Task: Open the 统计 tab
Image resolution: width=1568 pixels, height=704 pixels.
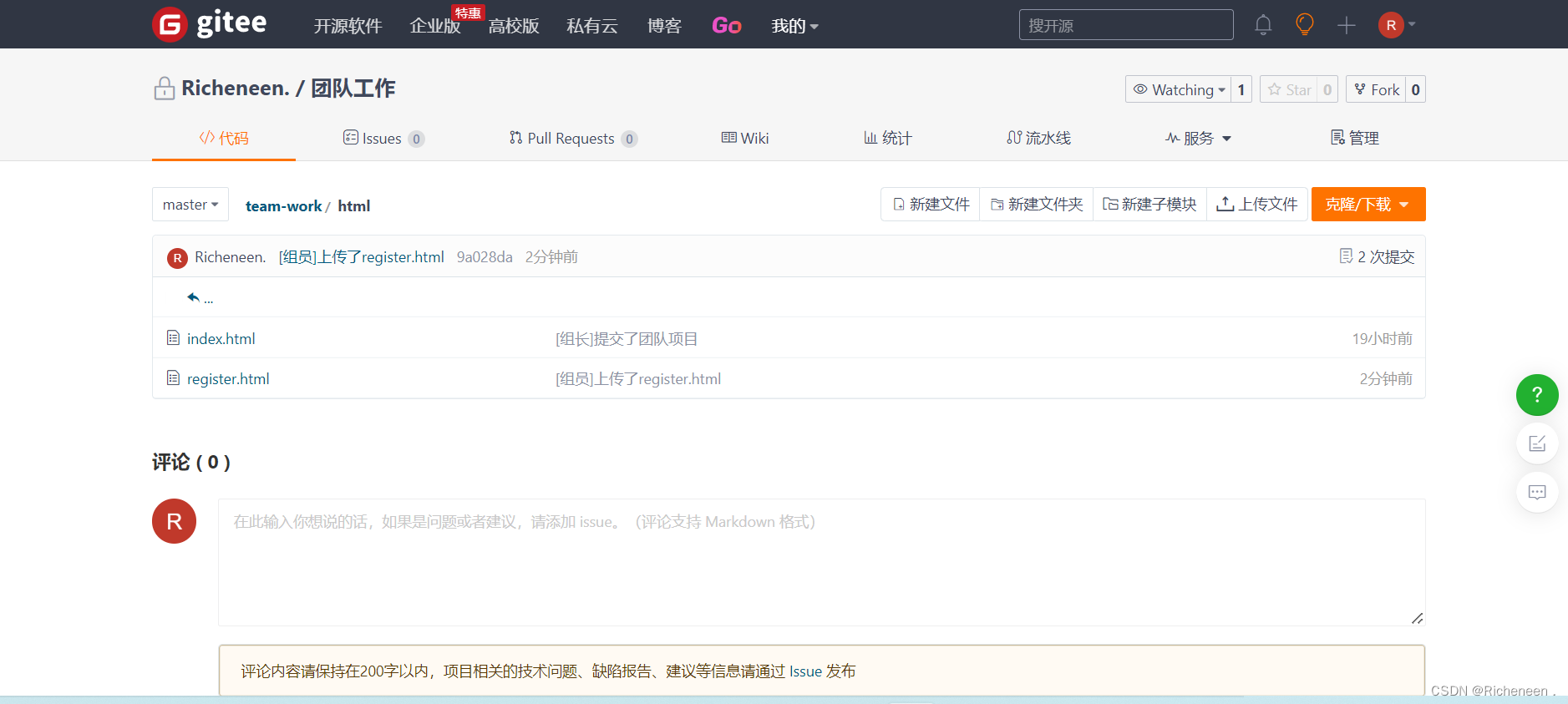Action: (888, 138)
